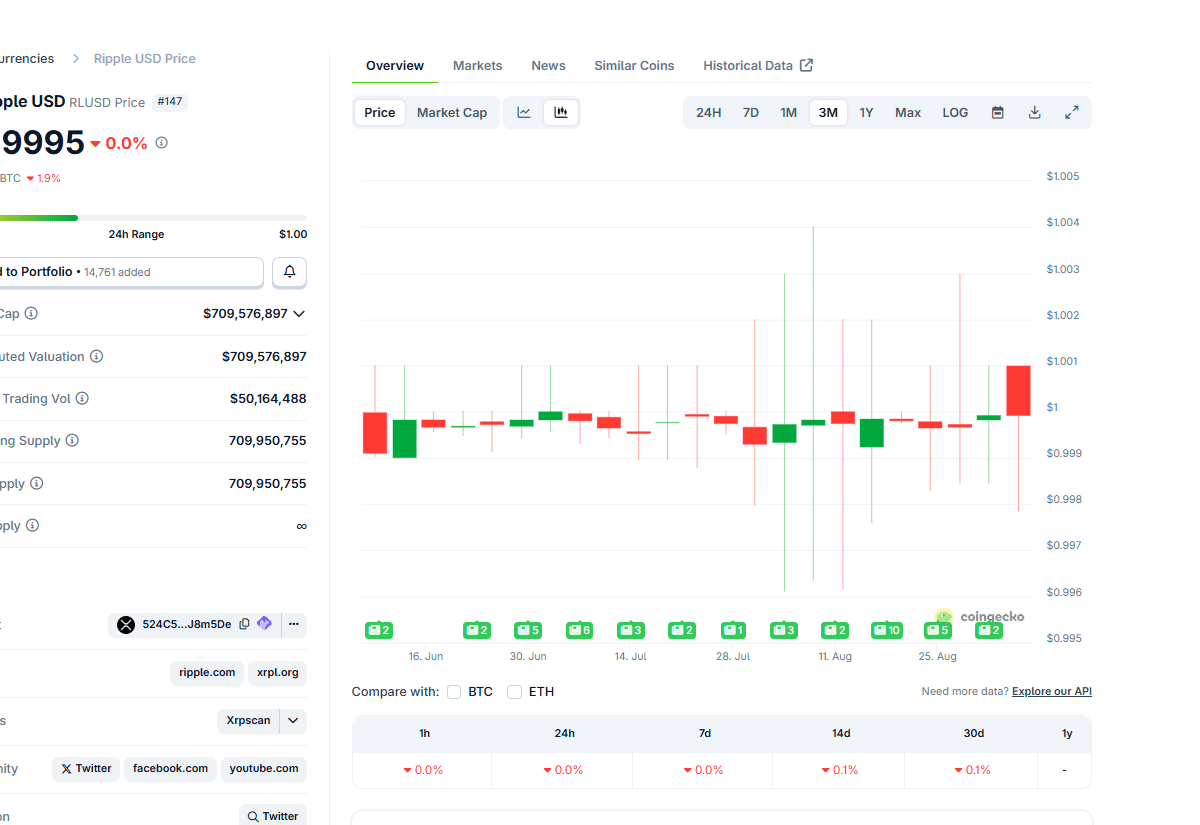Screen dimensions: 1200x825
Task: Set chart range to 1Y
Action: click(x=866, y=112)
